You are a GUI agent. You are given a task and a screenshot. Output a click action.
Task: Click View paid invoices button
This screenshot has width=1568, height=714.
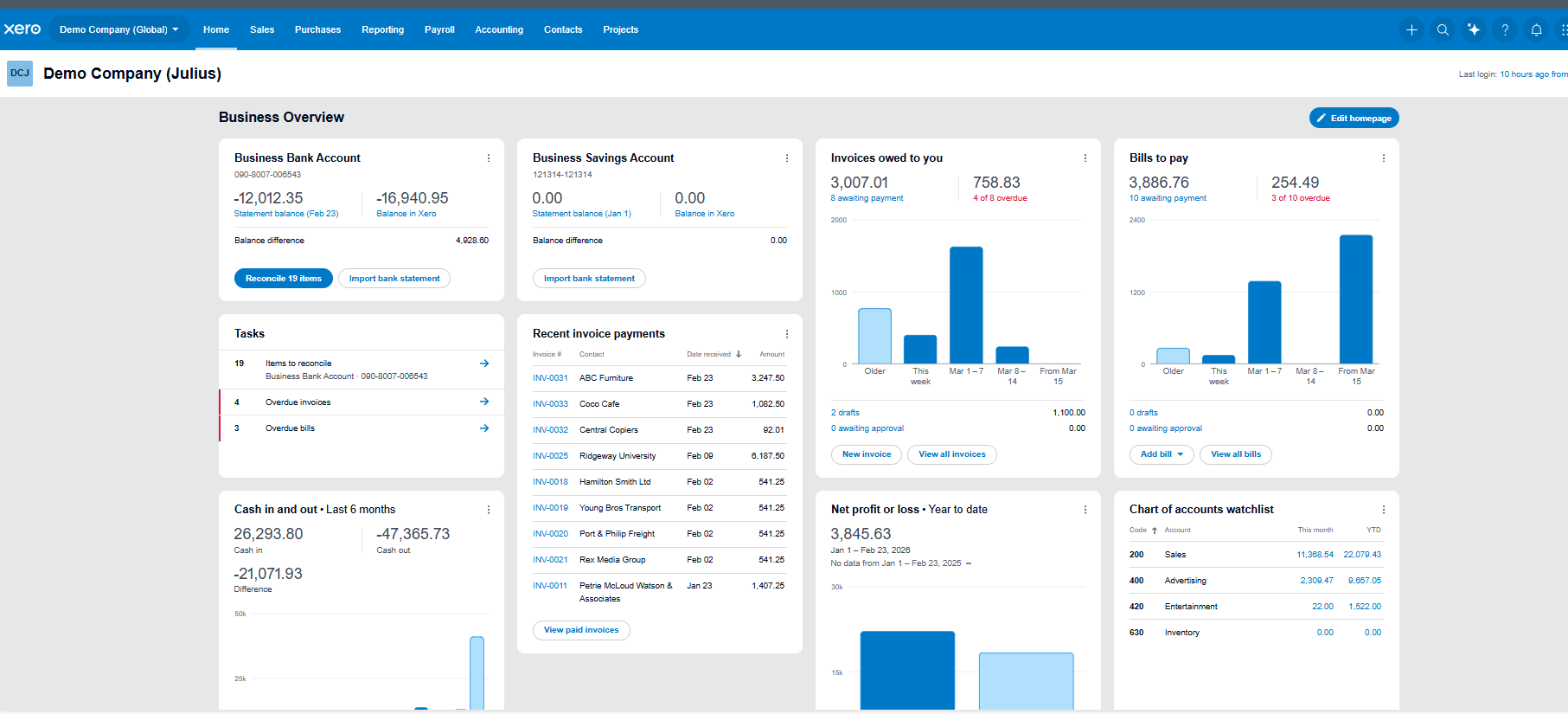(581, 630)
